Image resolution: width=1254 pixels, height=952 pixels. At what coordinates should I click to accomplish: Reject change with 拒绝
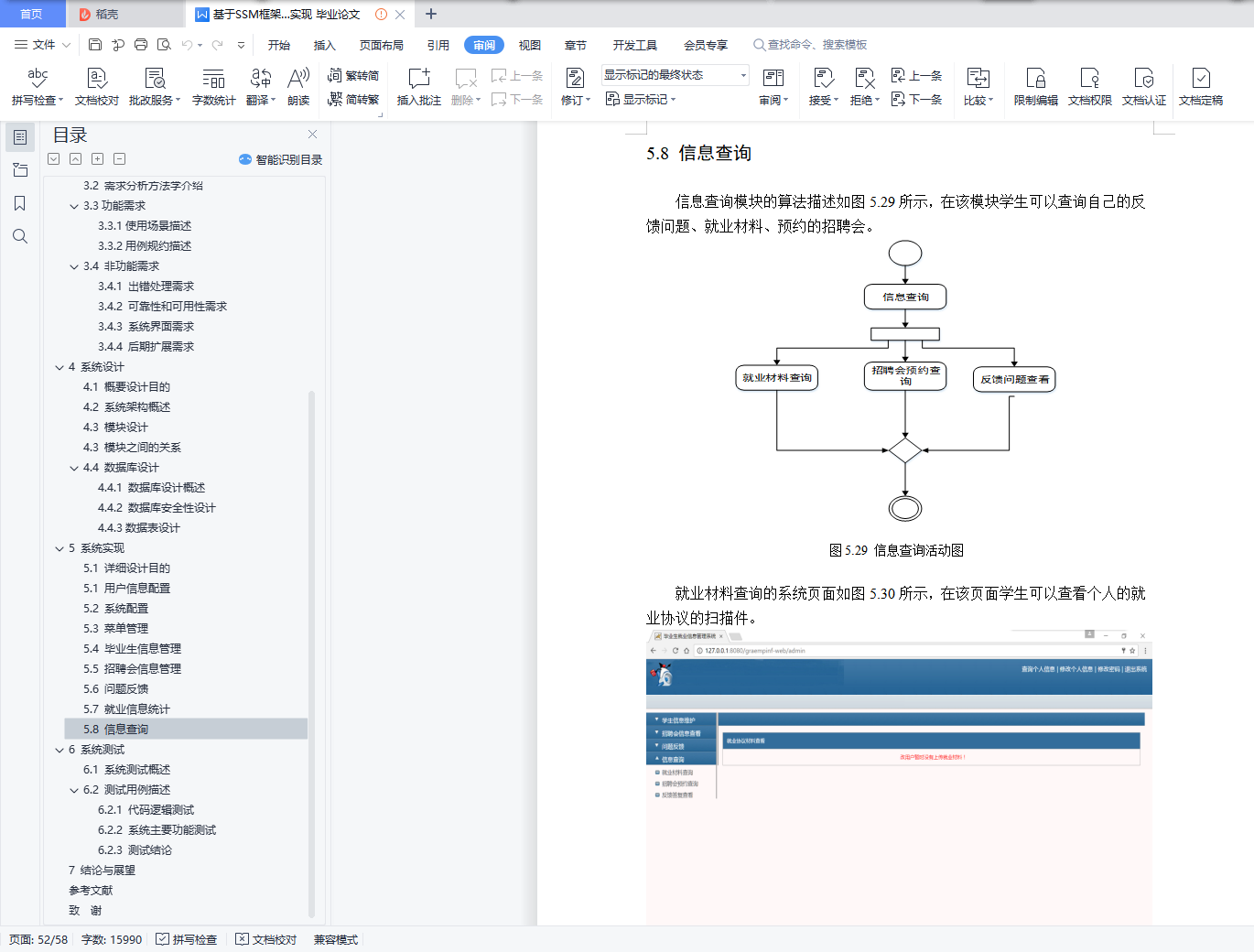point(865,87)
